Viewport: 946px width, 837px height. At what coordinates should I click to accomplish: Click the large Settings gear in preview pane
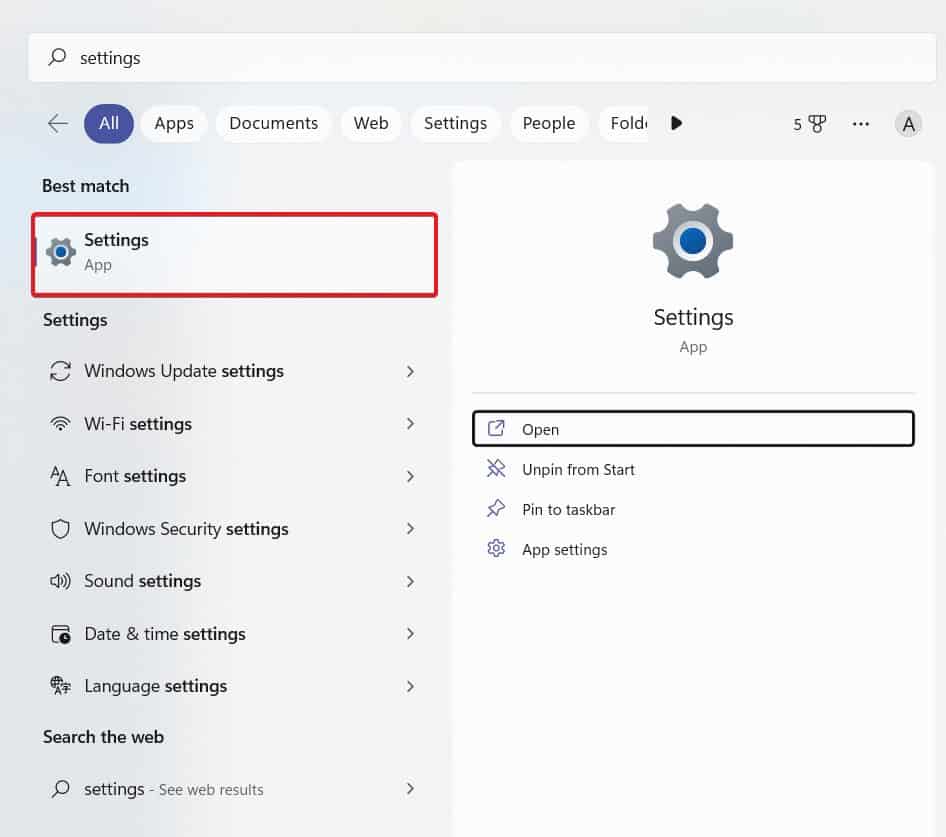(693, 241)
